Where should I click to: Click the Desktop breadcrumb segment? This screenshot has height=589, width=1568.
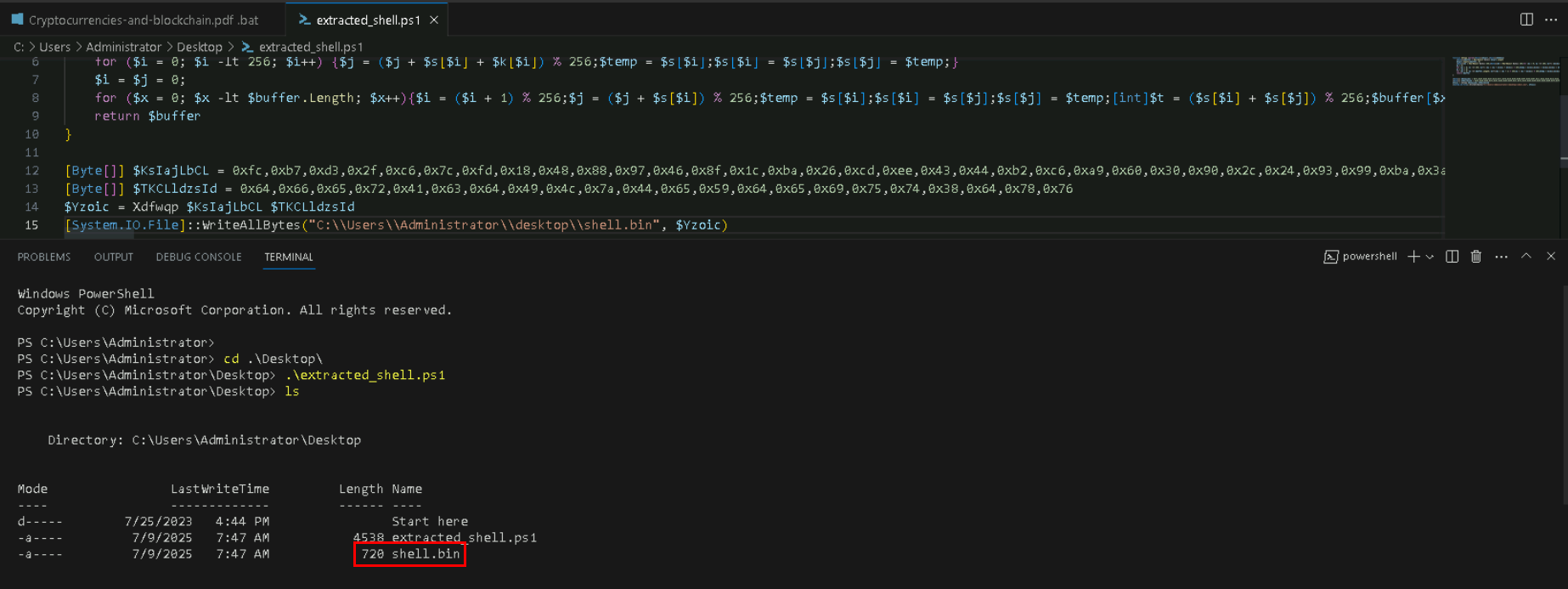(x=200, y=47)
